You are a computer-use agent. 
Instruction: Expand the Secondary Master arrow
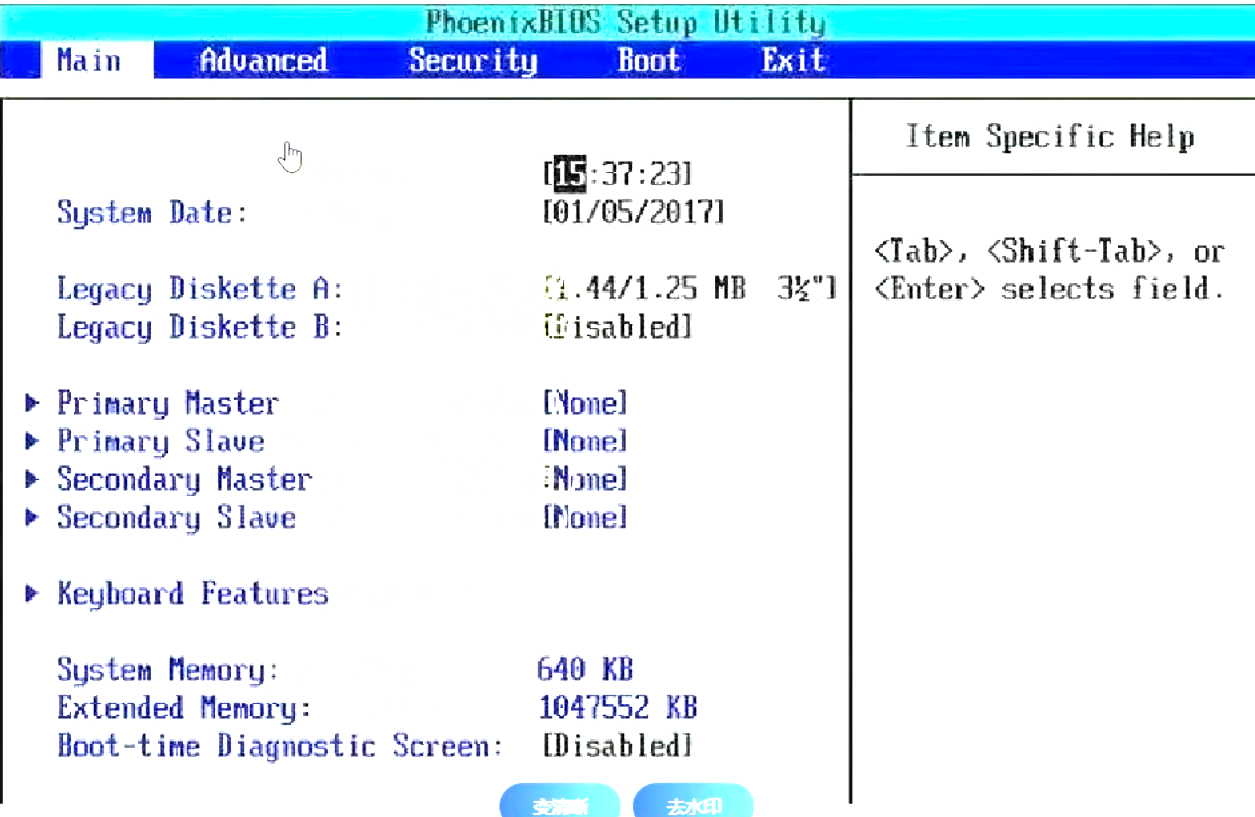tap(33, 480)
